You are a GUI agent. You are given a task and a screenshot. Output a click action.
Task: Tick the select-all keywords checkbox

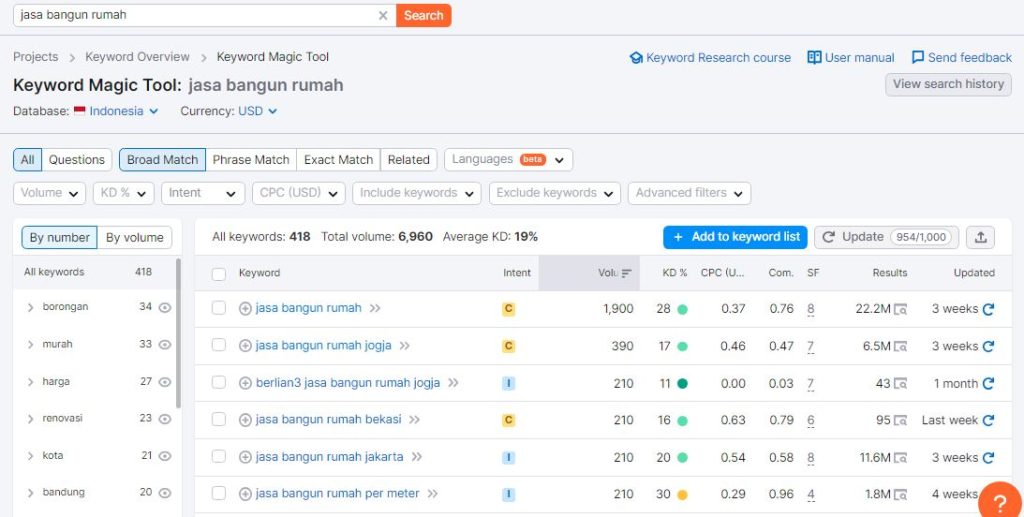tap(219, 274)
